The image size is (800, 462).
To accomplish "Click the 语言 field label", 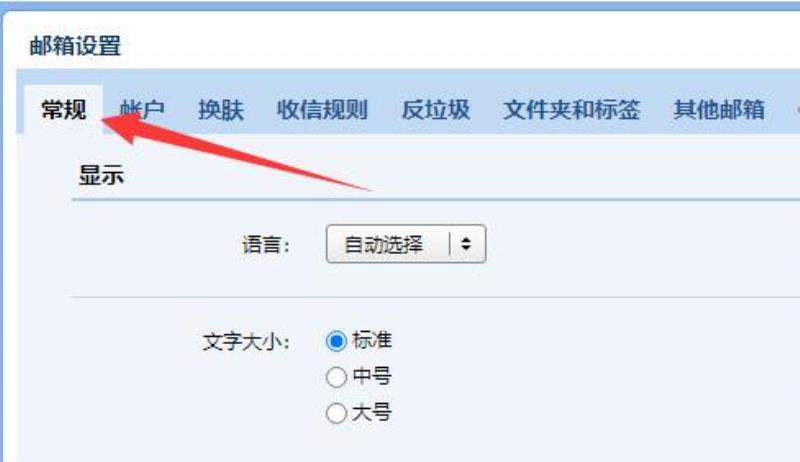I will pos(266,245).
